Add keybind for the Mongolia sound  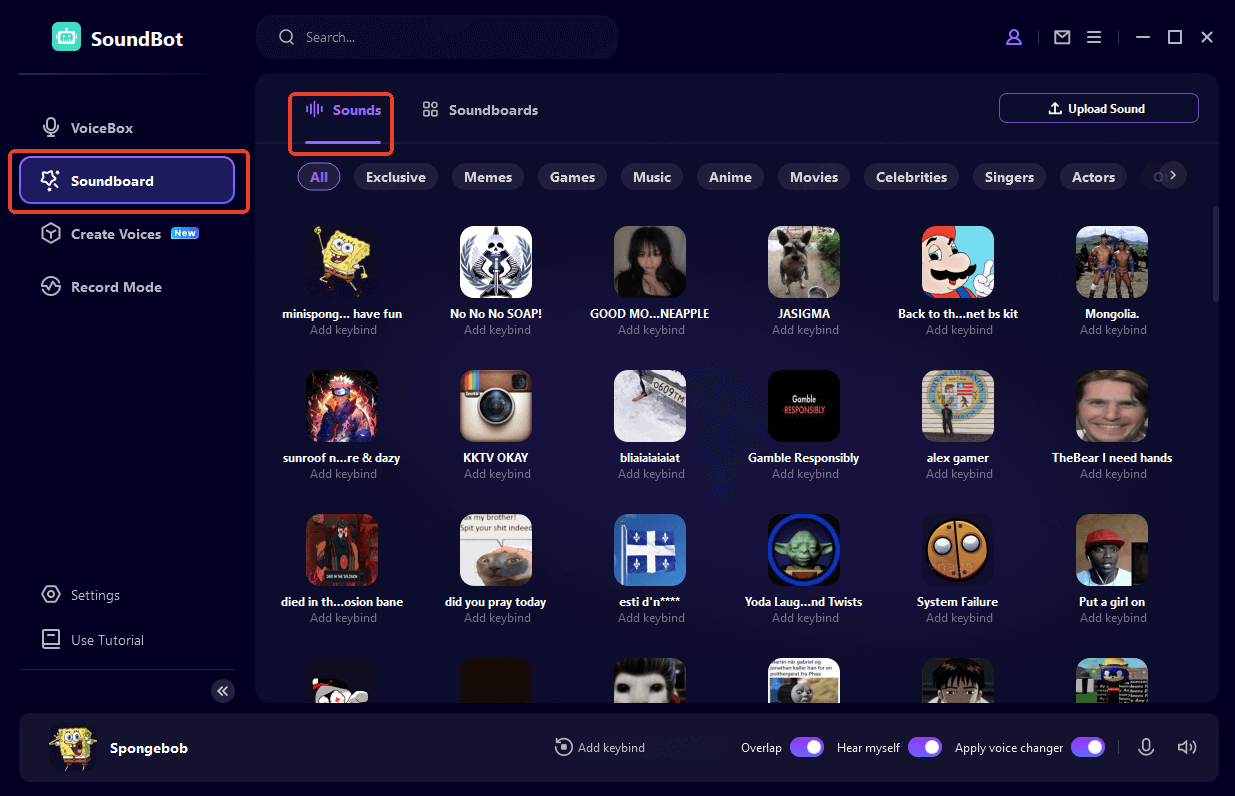(1112, 330)
